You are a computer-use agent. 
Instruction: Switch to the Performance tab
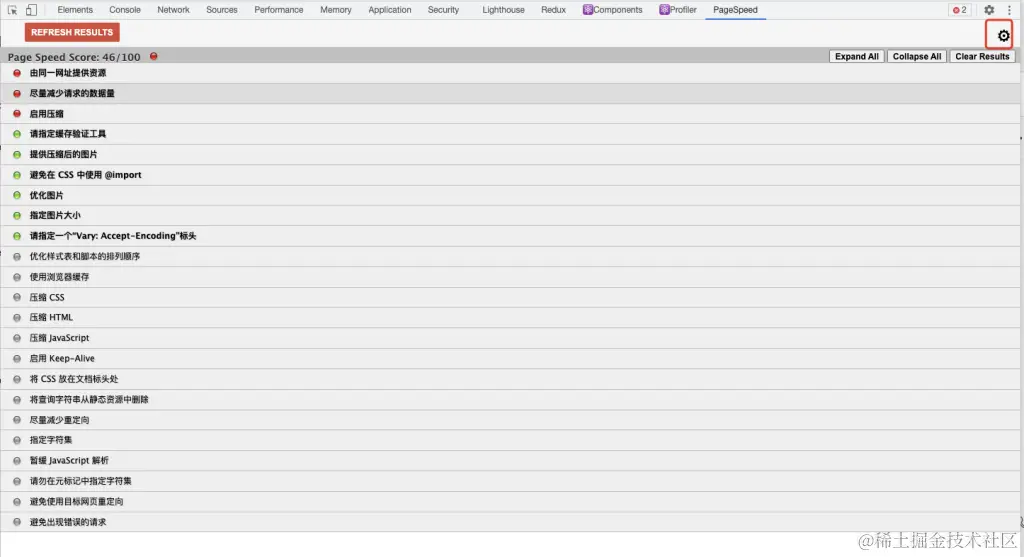[x=279, y=10]
